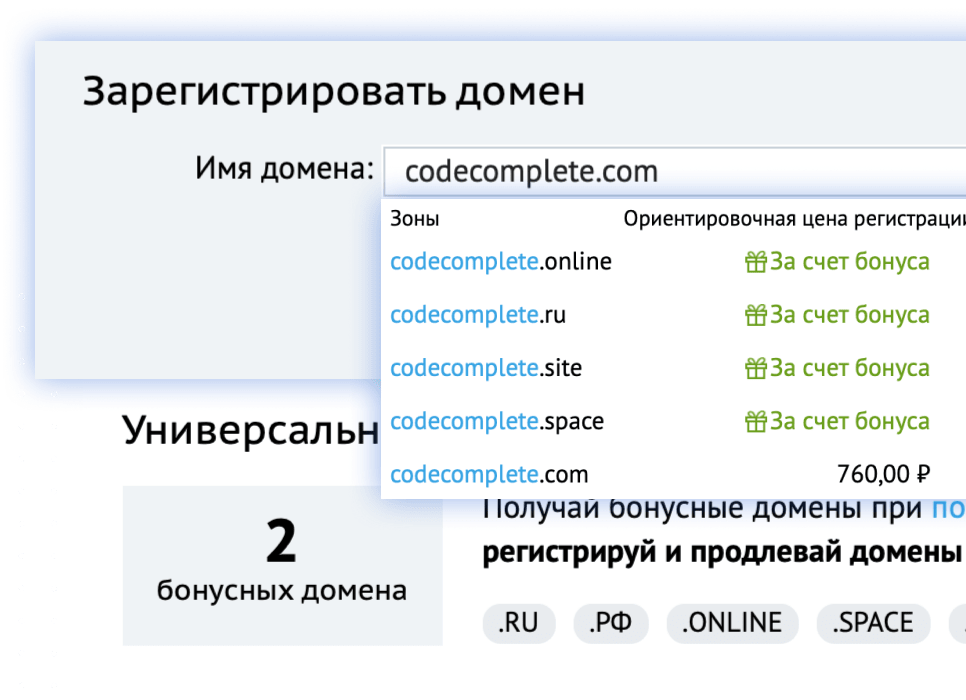Pick codecomplete.site in the suggestion list
966x700 pixels.
(486, 368)
